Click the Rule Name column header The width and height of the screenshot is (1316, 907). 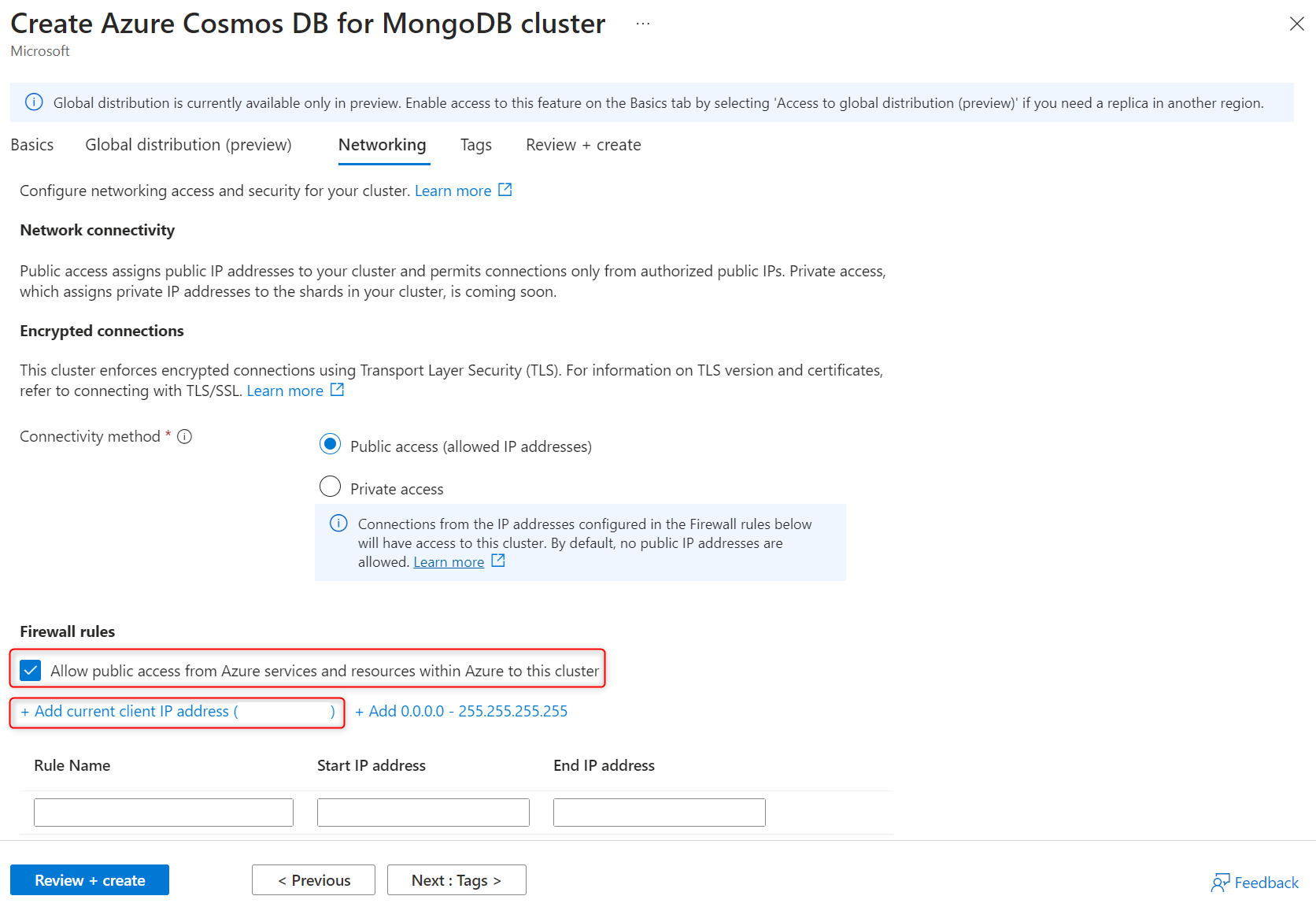pyautogui.click(x=72, y=765)
